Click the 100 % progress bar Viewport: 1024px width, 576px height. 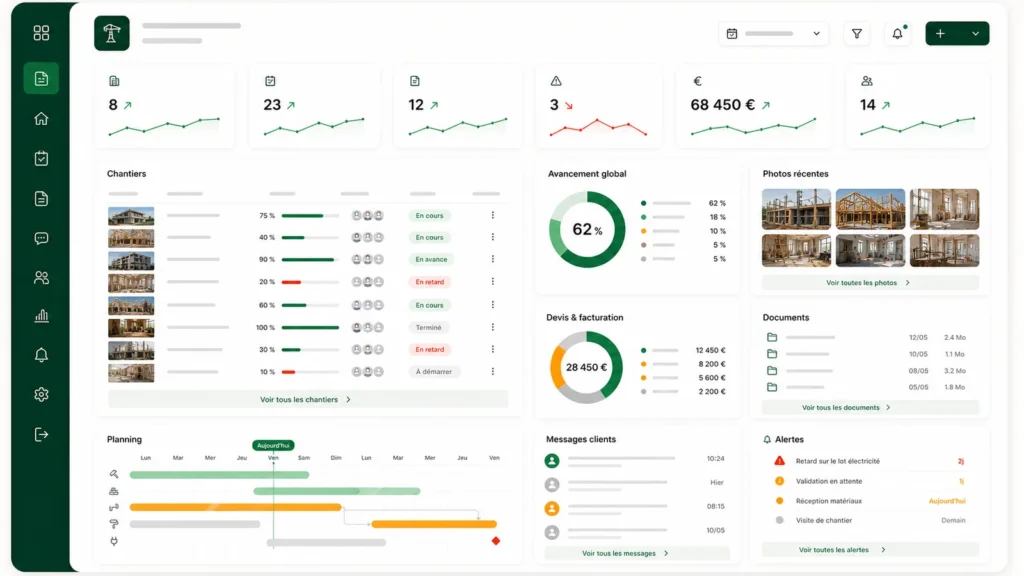310,327
